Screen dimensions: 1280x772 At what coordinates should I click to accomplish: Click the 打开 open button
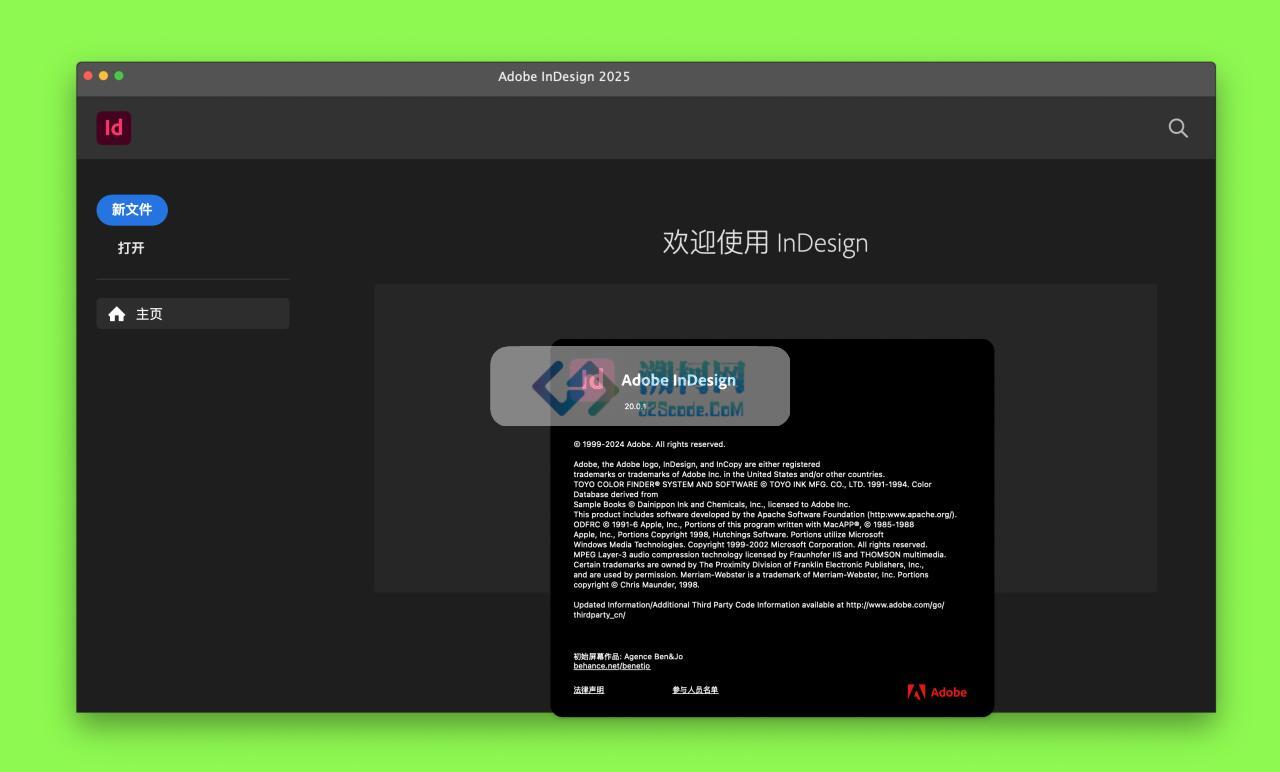coord(131,248)
